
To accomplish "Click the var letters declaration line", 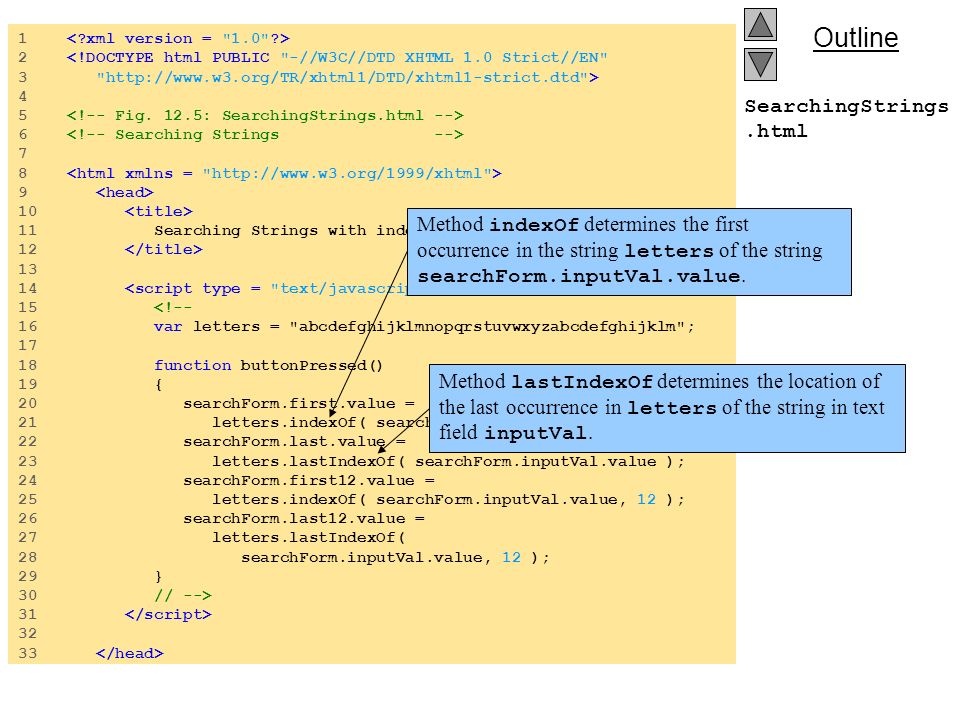I will point(424,326).
